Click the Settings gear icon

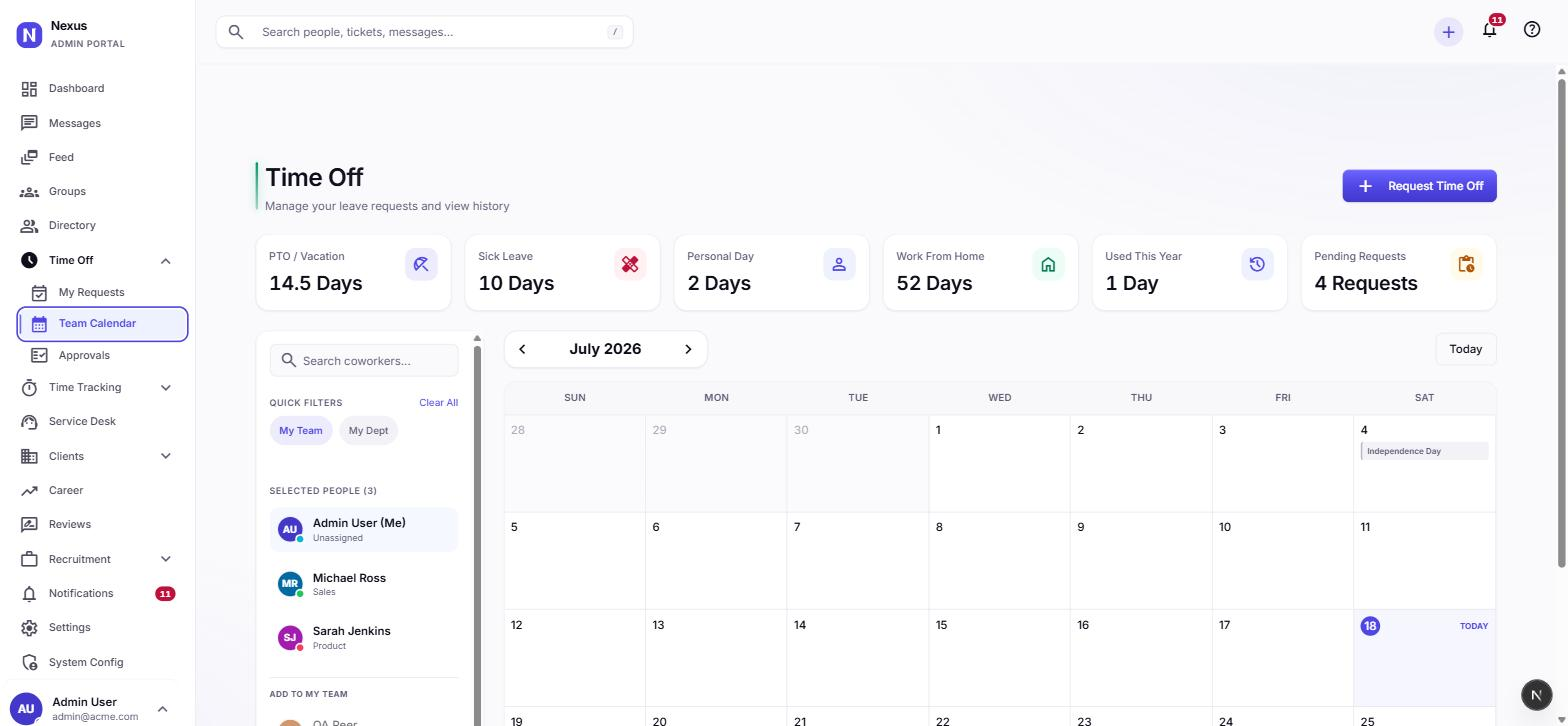29,628
